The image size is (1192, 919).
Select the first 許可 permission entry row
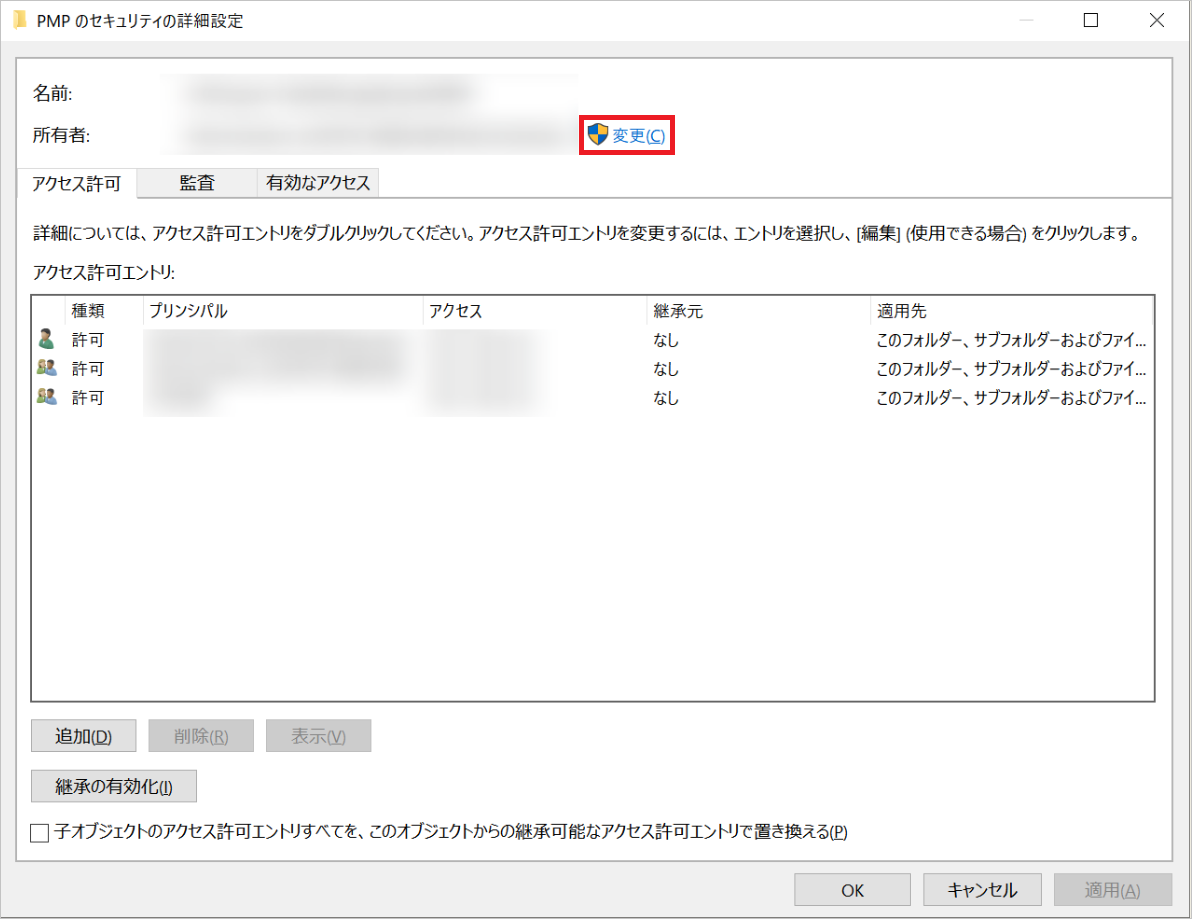coord(400,339)
